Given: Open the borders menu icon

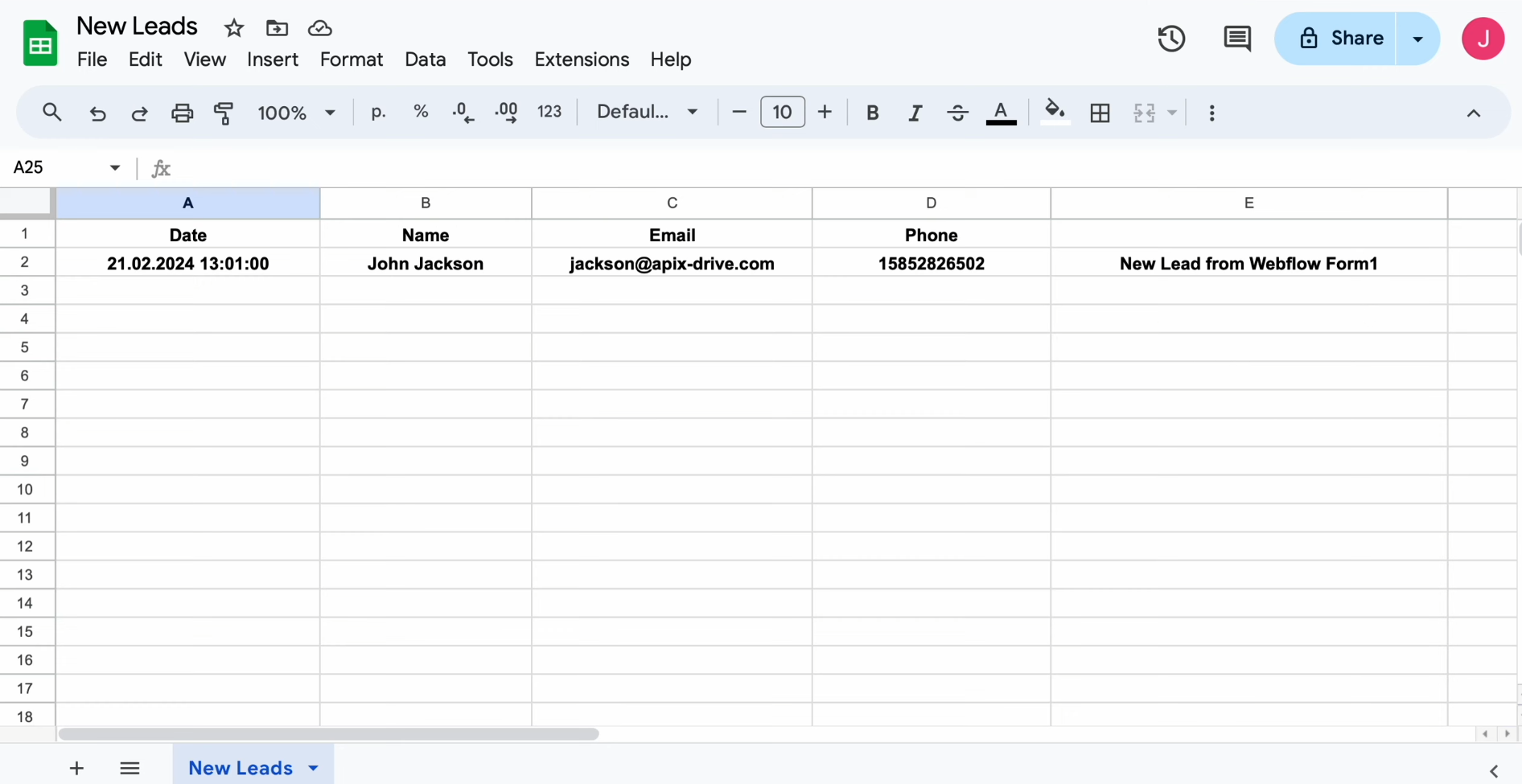Looking at the screenshot, I should 1100,113.
